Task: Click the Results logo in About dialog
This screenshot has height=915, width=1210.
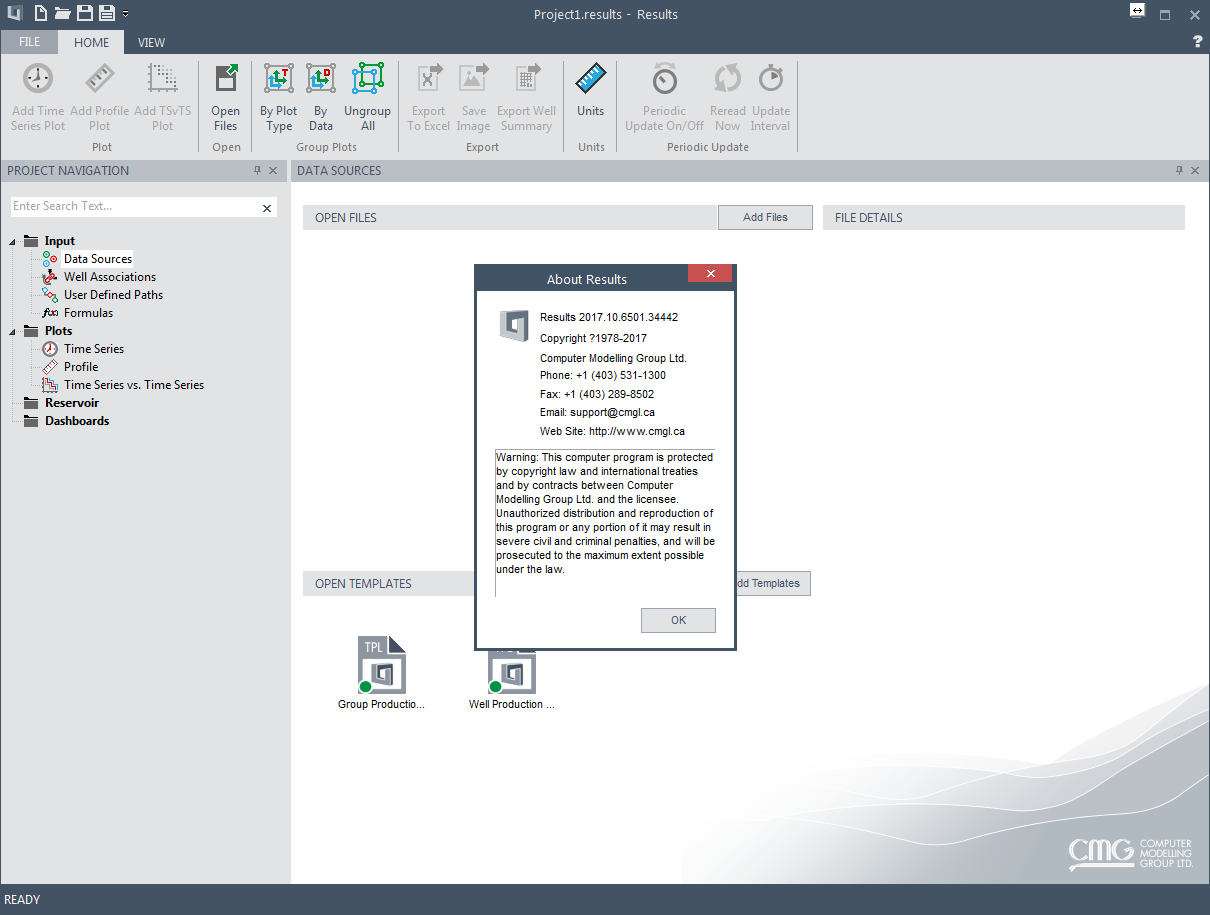Action: click(x=513, y=327)
